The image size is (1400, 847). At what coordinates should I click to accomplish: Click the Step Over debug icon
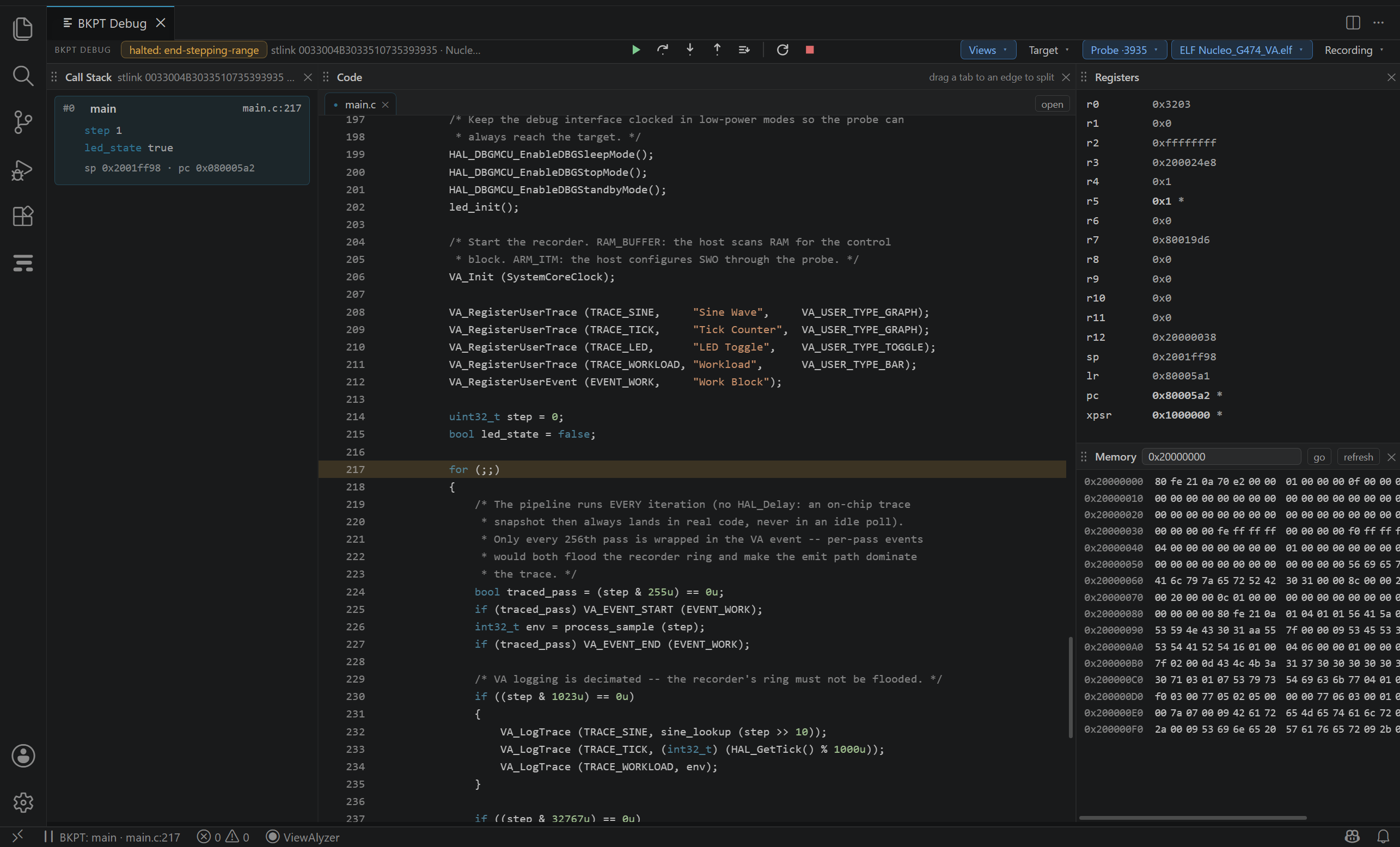[x=663, y=50]
